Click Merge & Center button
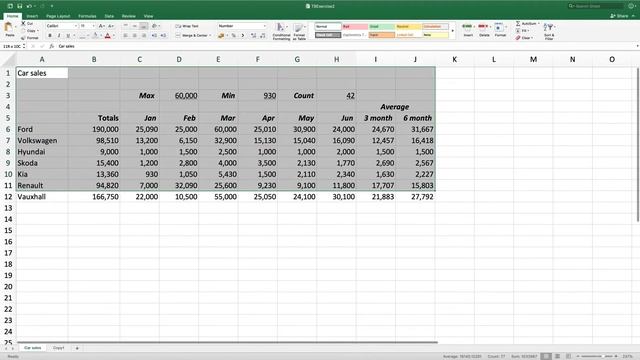640x360 pixels. tap(192, 36)
